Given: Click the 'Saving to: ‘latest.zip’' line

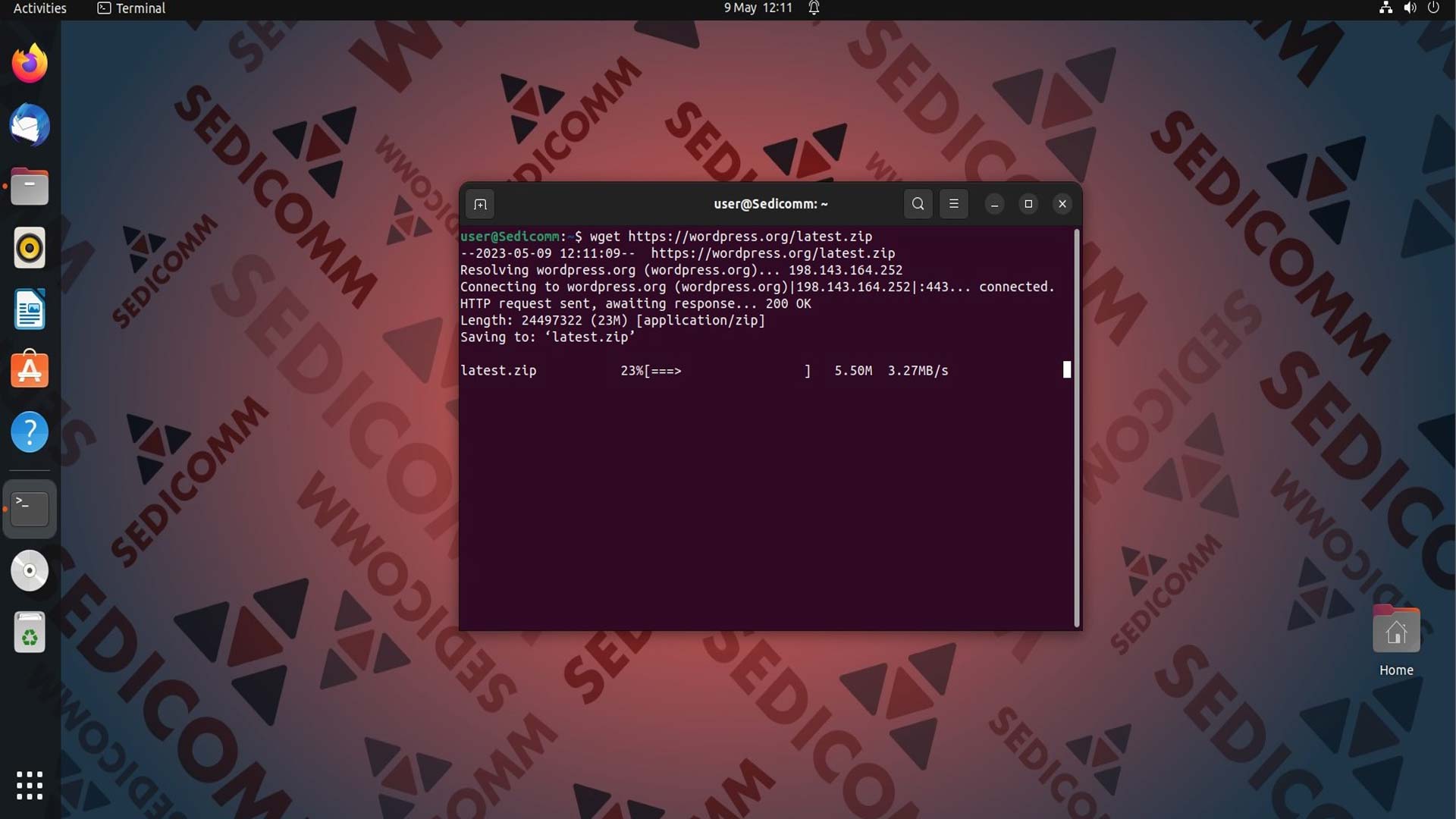Looking at the screenshot, I should 548,337.
